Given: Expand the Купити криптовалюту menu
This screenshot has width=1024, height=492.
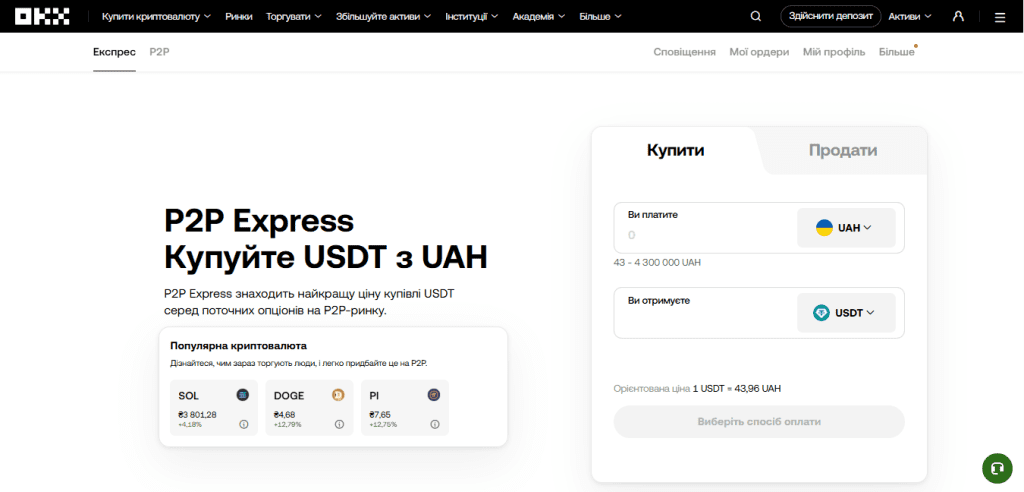Looking at the screenshot, I should click(x=157, y=16).
